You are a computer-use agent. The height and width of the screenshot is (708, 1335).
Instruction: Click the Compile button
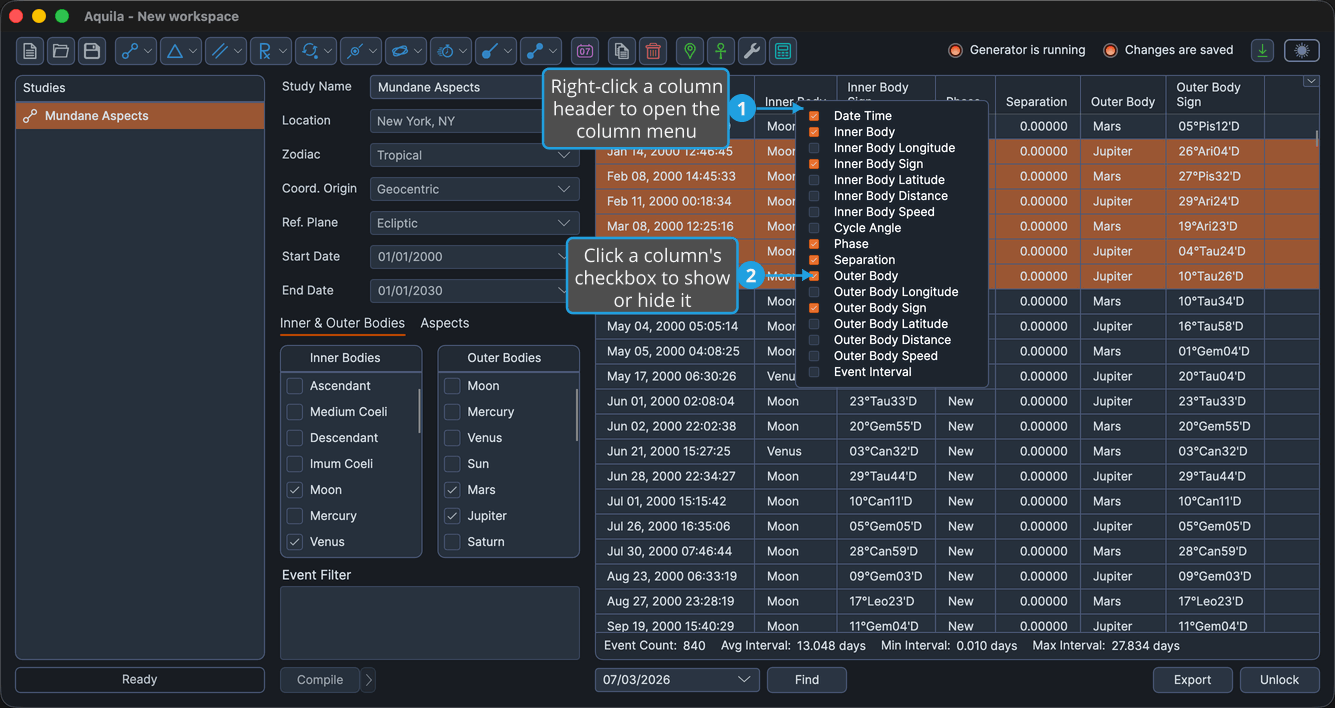pos(320,680)
